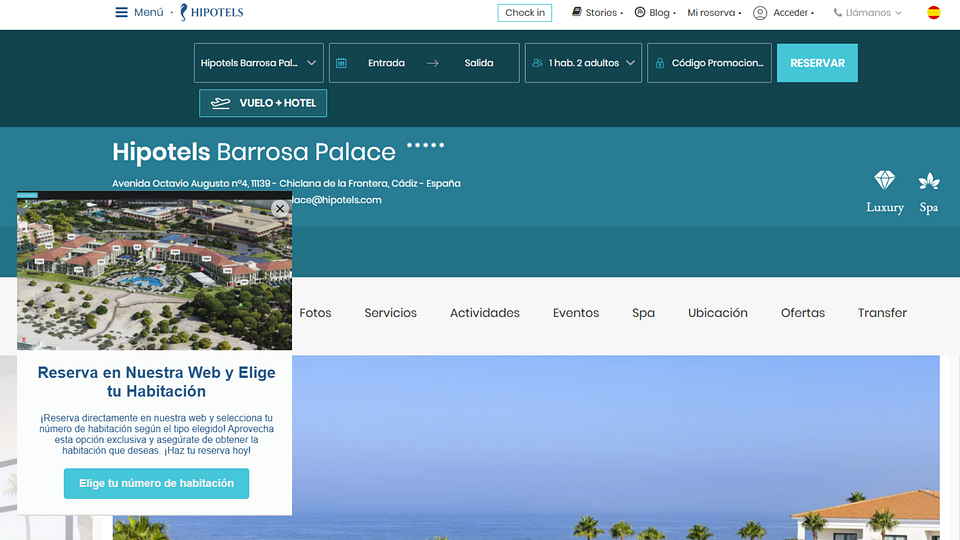Click the guests people icon
The height and width of the screenshot is (540, 960).
(x=537, y=63)
